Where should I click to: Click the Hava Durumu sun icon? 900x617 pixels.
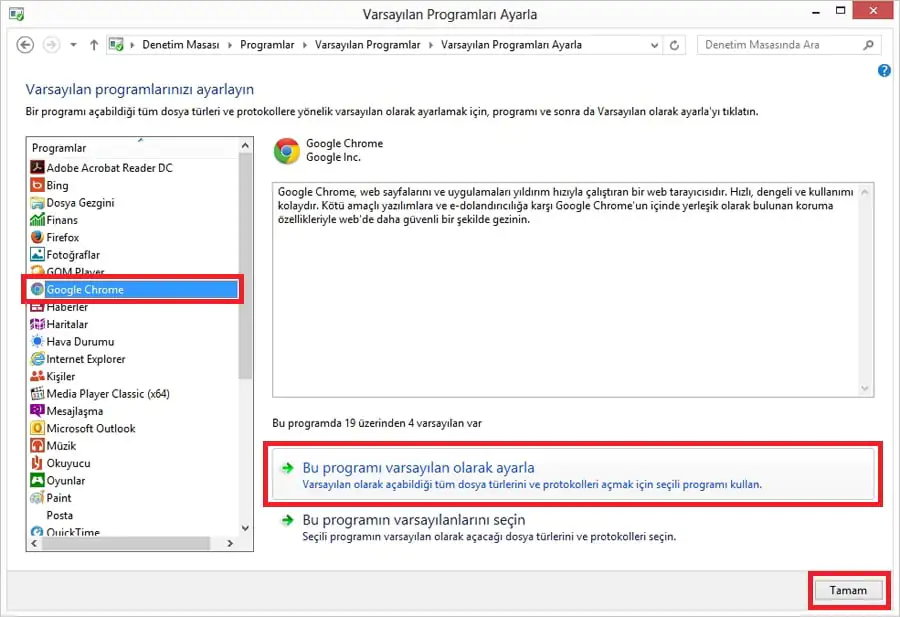click(37, 342)
